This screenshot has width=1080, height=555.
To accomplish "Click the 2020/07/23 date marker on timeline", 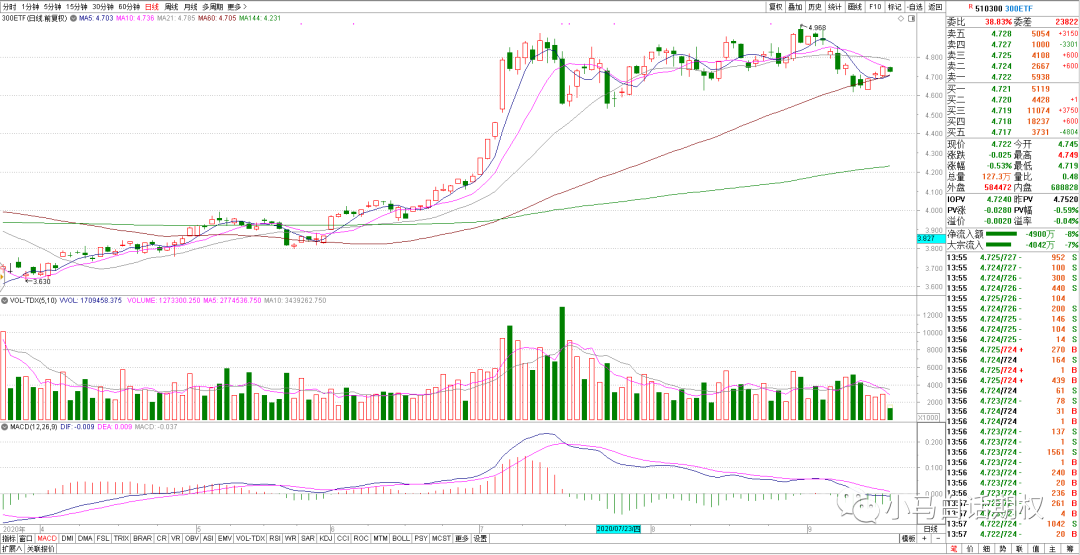I will [x=618, y=527].
